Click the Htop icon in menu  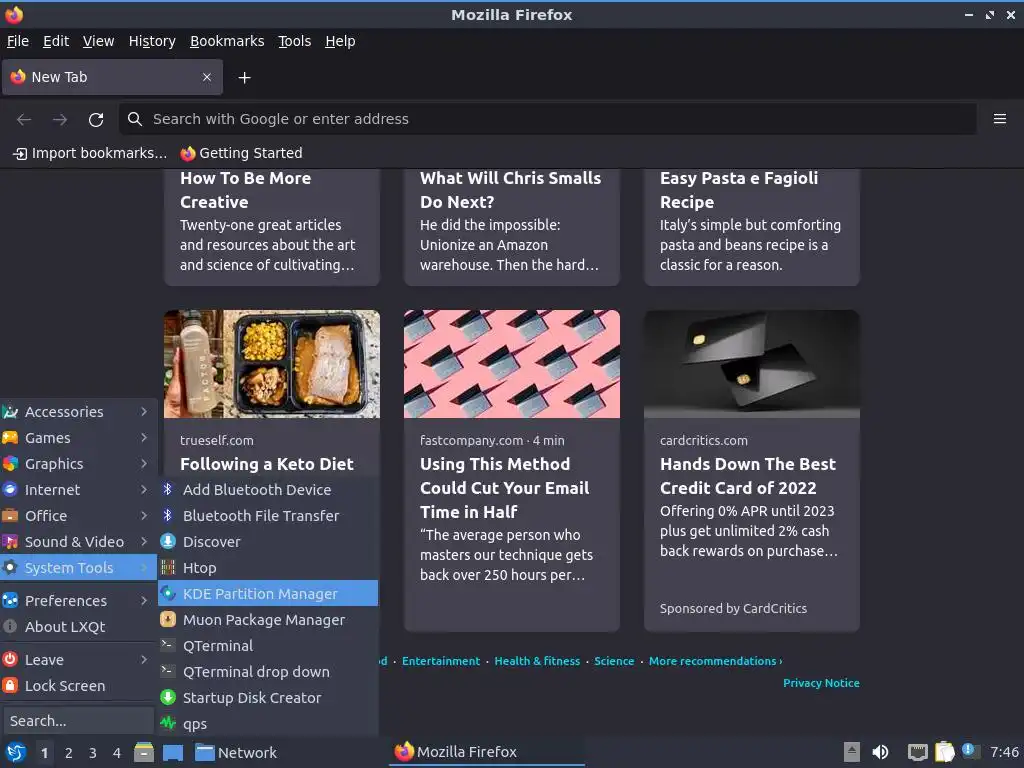(x=168, y=568)
